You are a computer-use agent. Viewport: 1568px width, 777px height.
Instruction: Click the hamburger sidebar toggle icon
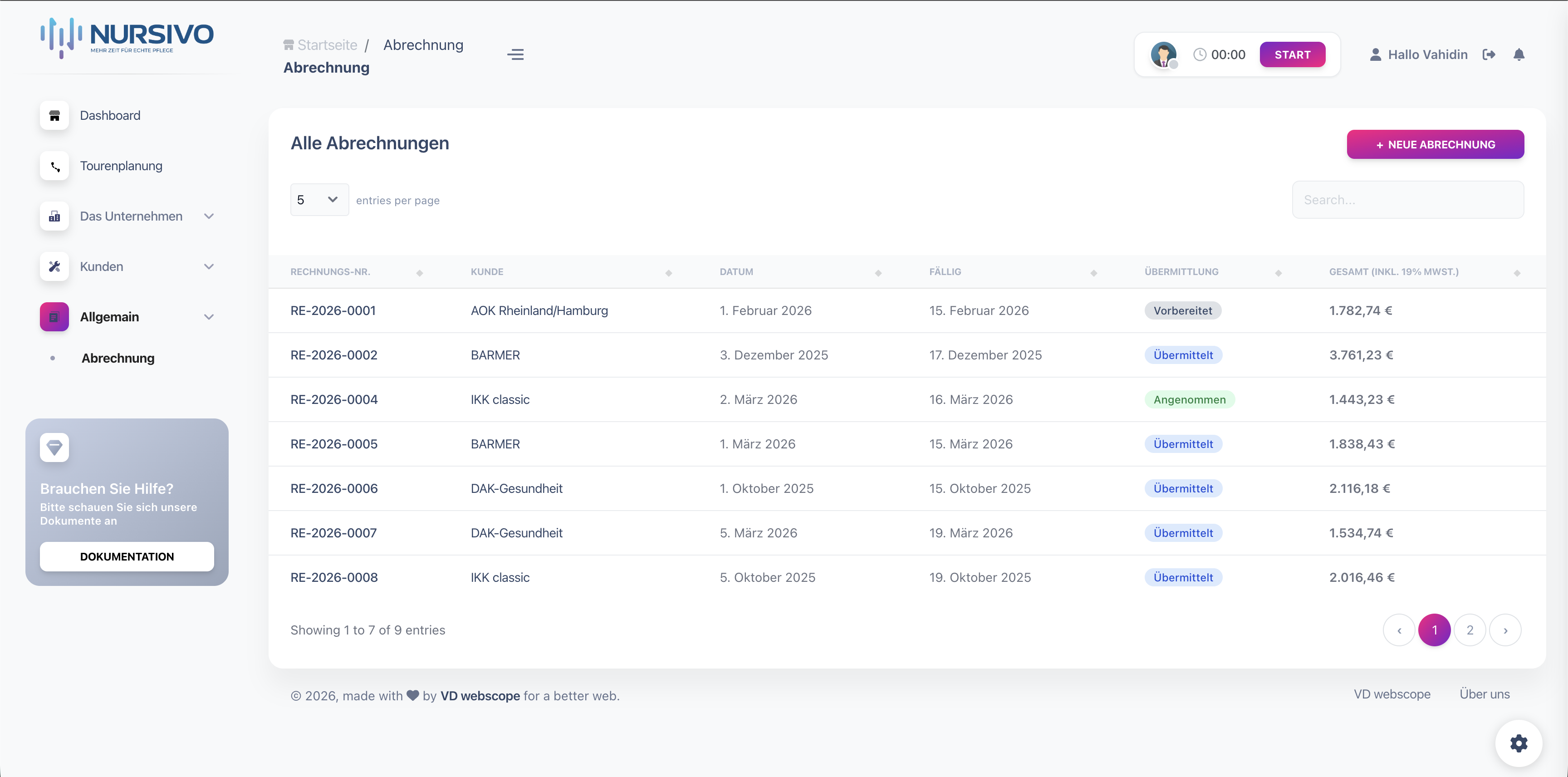click(515, 55)
